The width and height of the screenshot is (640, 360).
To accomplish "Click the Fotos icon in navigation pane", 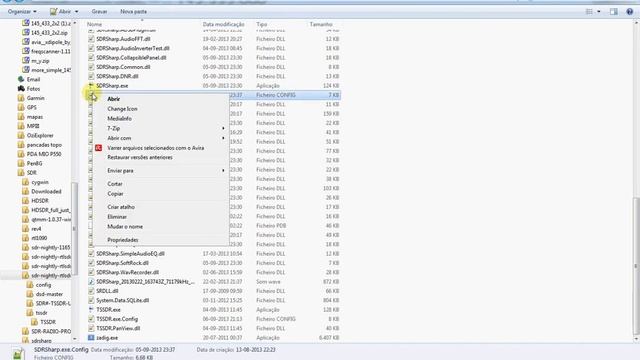I will (21, 89).
